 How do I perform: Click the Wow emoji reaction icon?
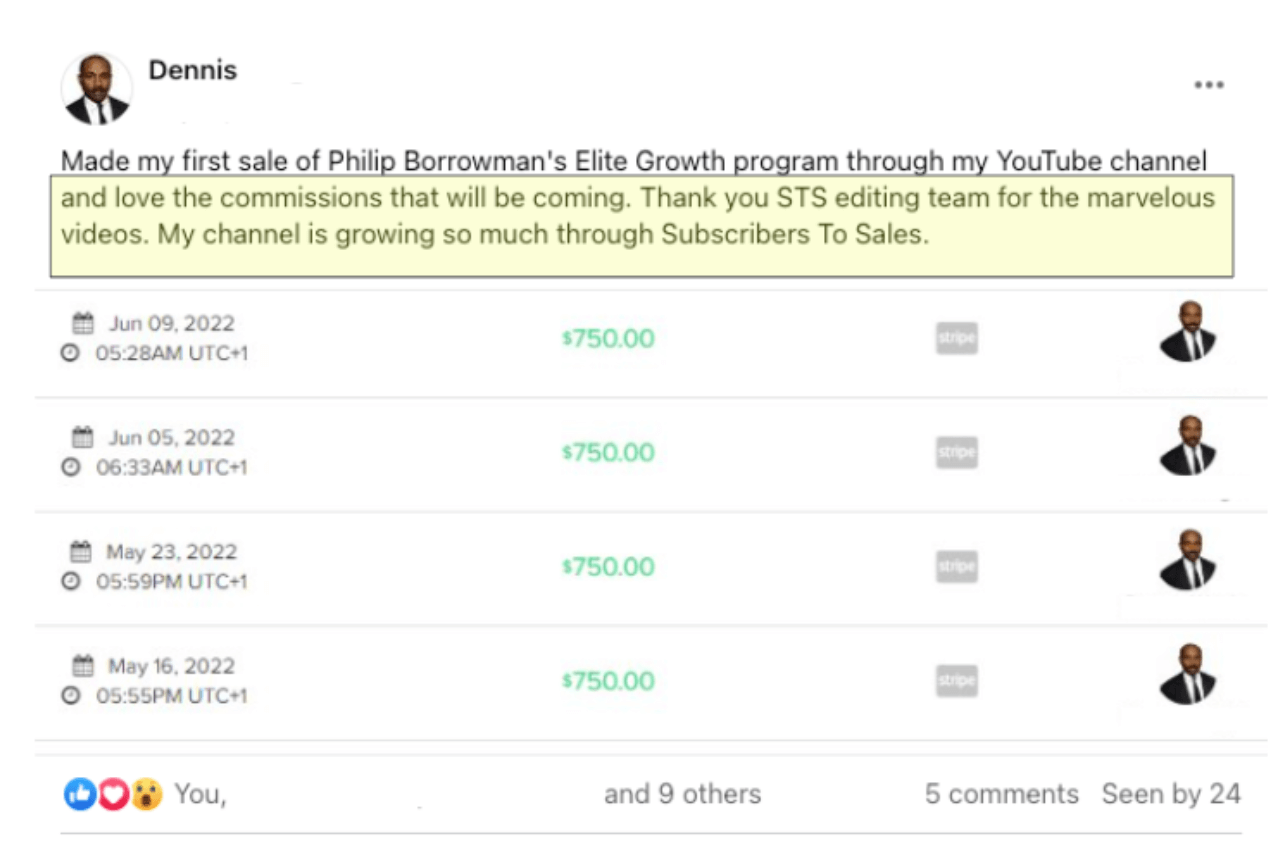coord(146,795)
